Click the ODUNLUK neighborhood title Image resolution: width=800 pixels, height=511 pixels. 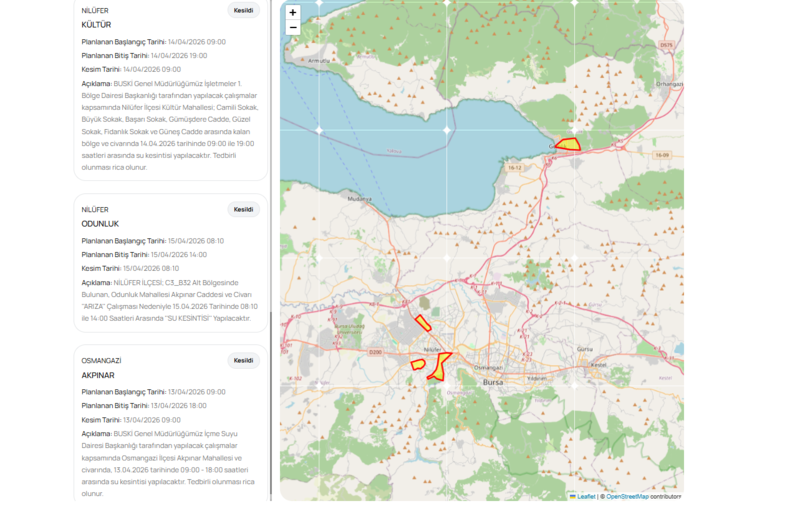click(x=100, y=224)
